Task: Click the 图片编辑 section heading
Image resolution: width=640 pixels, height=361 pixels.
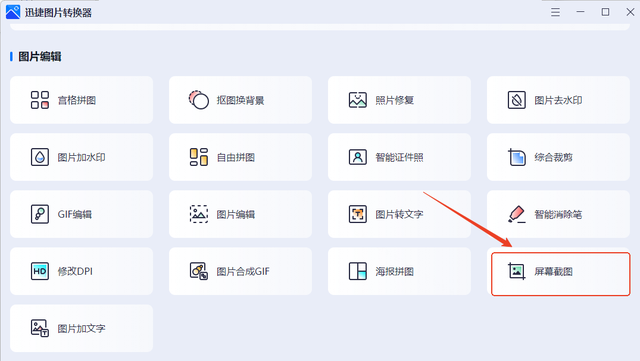Action: (x=40, y=56)
